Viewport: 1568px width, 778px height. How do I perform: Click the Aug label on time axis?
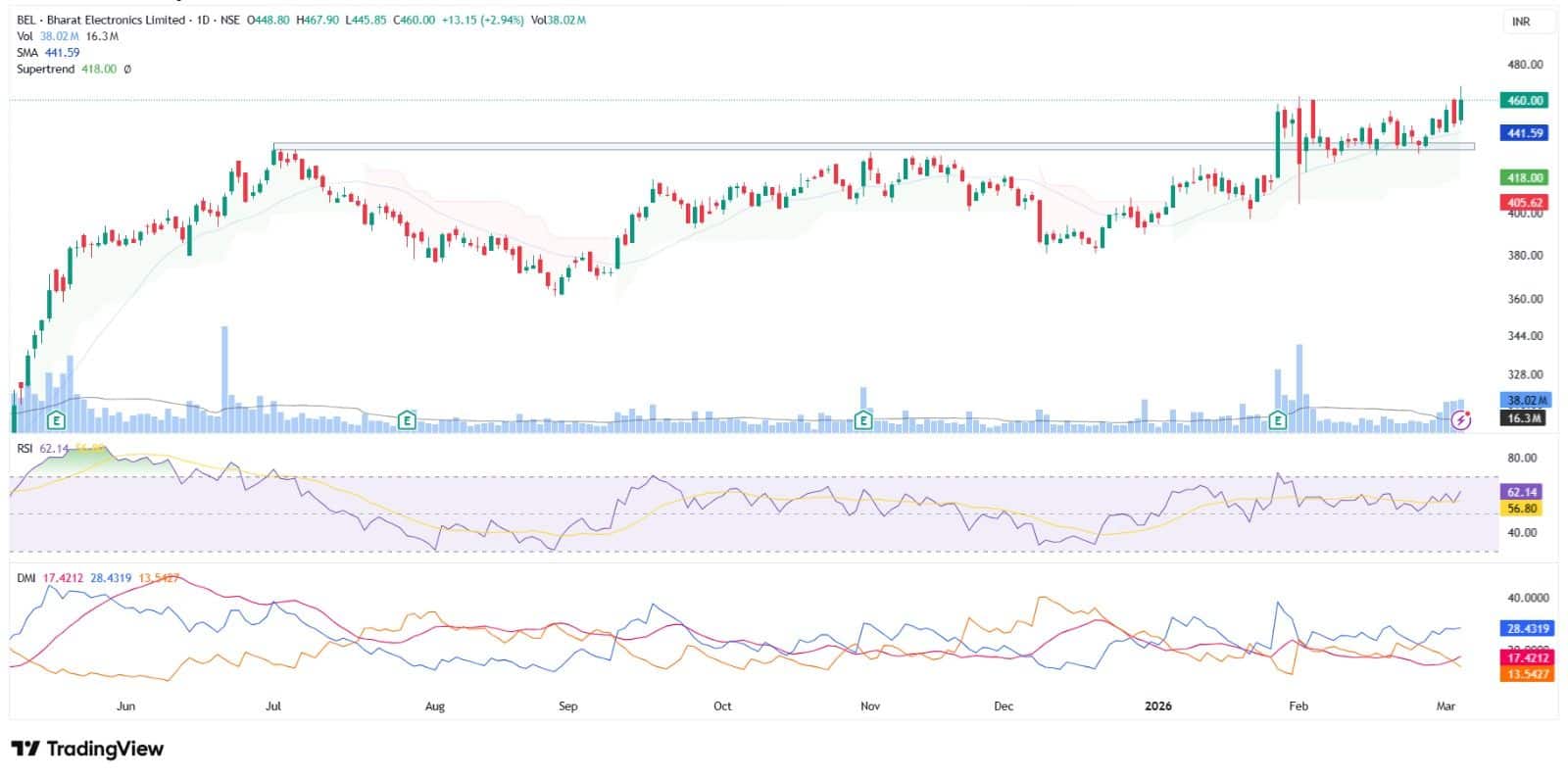pyautogui.click(x=435, y=705)
